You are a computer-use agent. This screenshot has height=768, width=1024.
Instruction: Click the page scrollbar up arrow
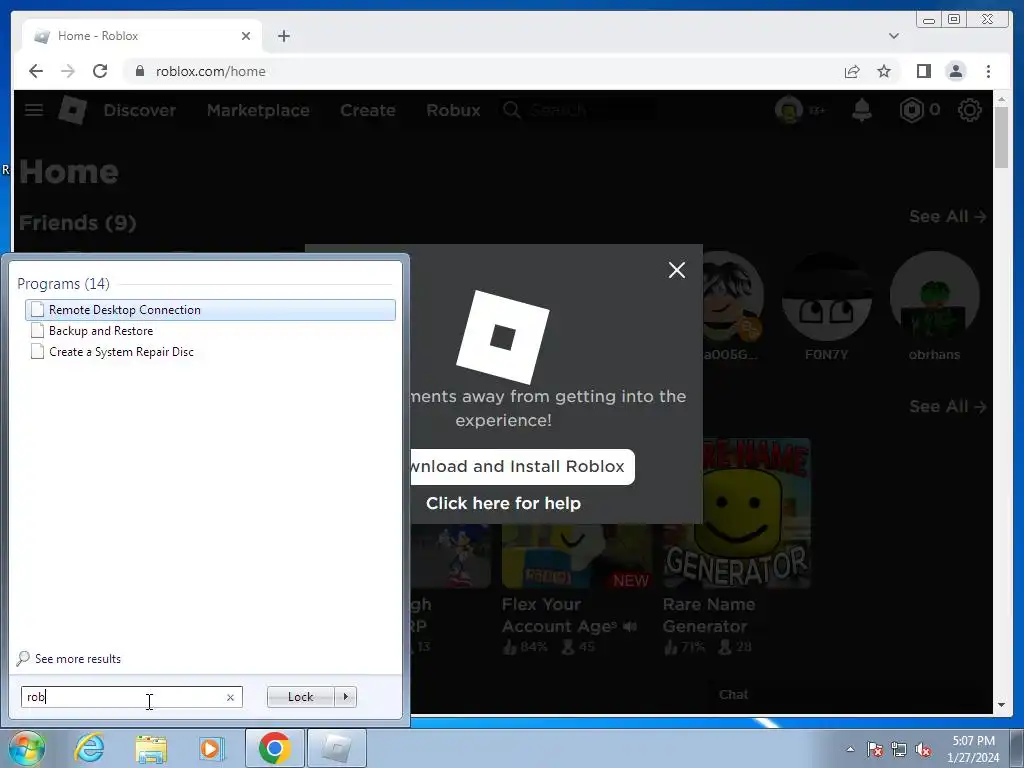click(x=1001, y=100)
